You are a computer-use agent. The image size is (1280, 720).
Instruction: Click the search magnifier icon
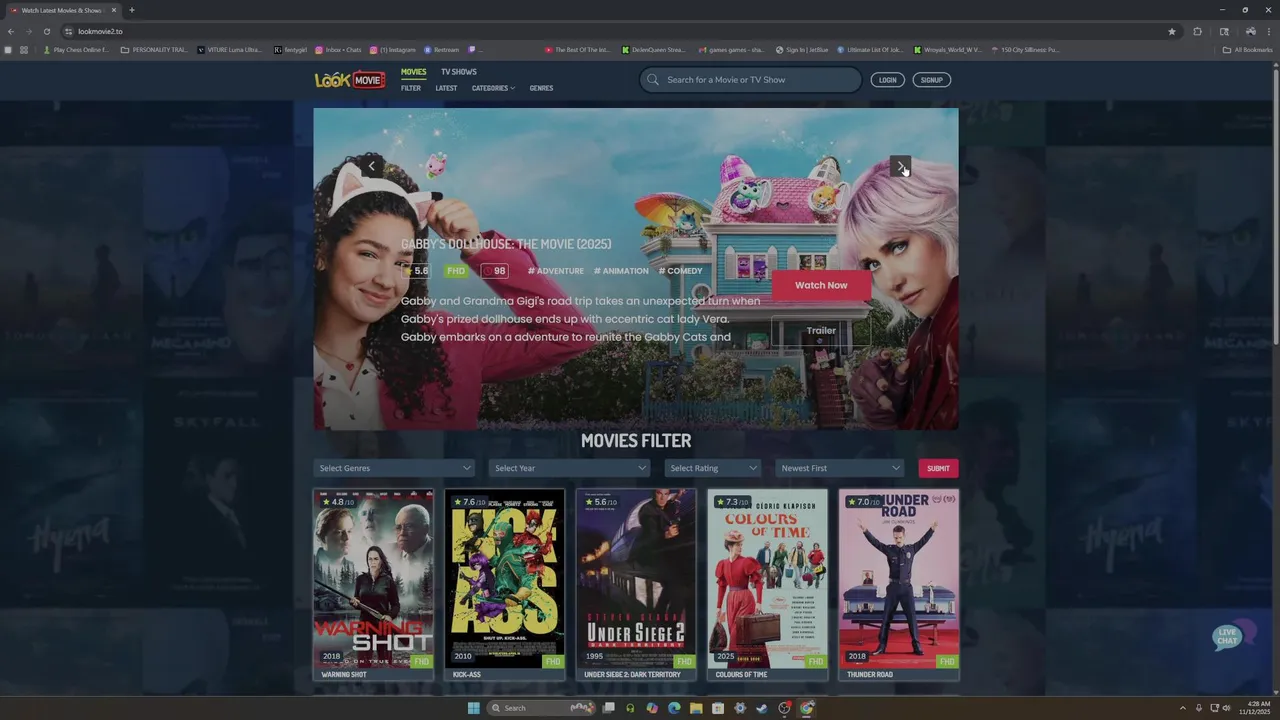(x=653, y=80)
